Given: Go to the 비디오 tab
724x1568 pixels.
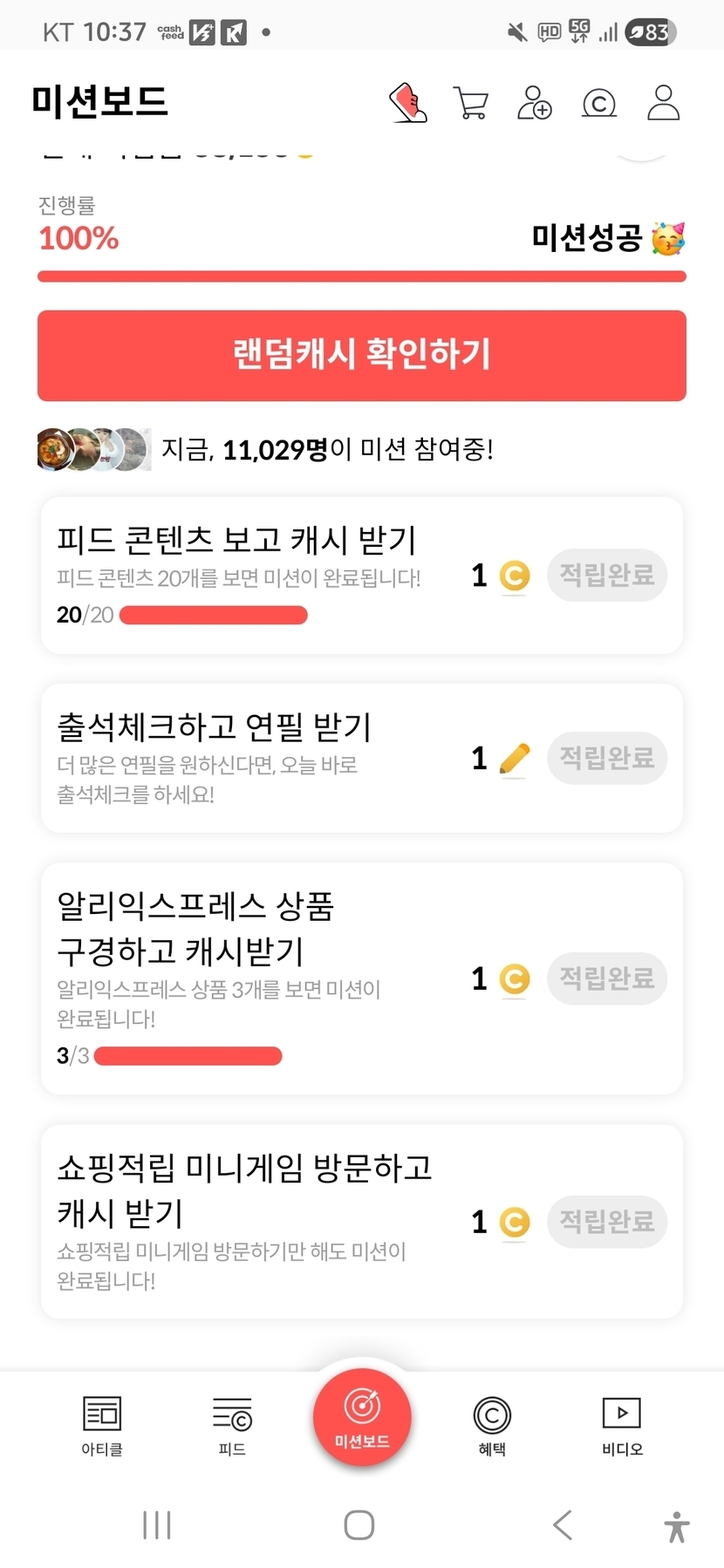Looking at the screenshot, I should pyautogui.click(x=622, y=1426).
